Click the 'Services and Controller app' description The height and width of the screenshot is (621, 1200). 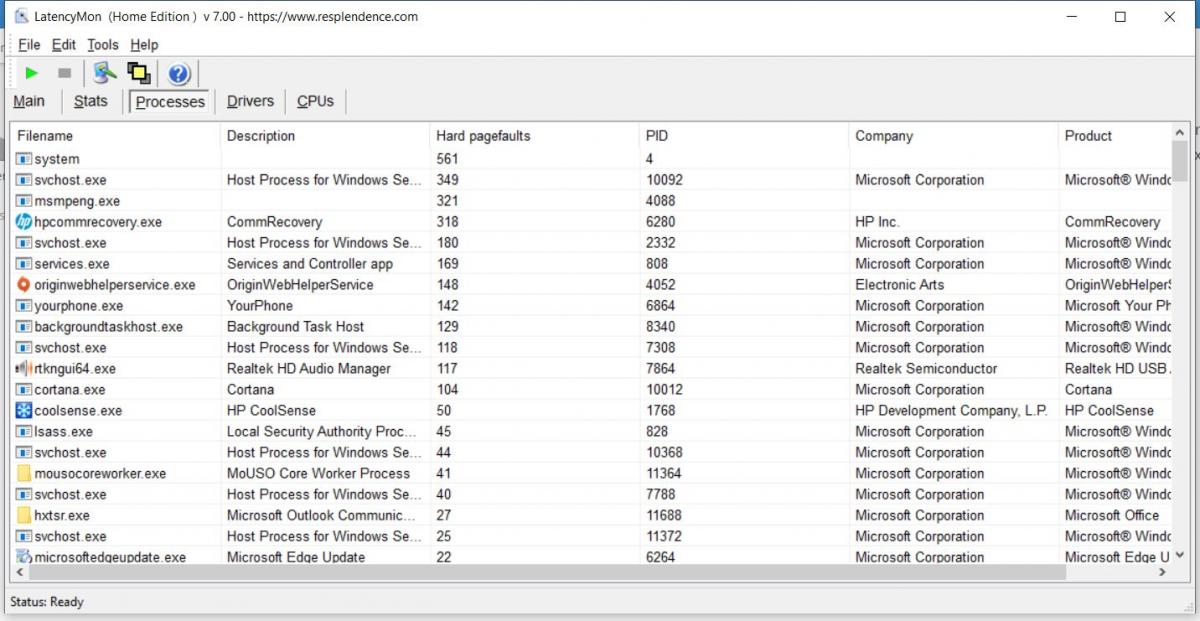310,264
